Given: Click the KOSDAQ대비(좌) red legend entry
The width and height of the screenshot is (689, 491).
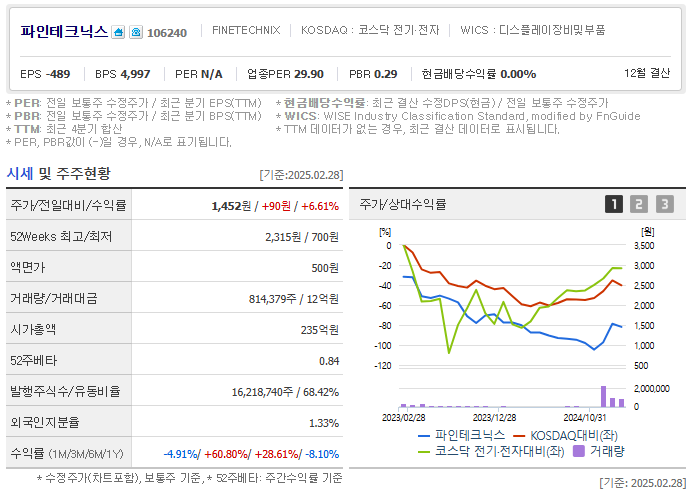Looking at the screenshot, I should pyautogui.click(x=566, y=436).
